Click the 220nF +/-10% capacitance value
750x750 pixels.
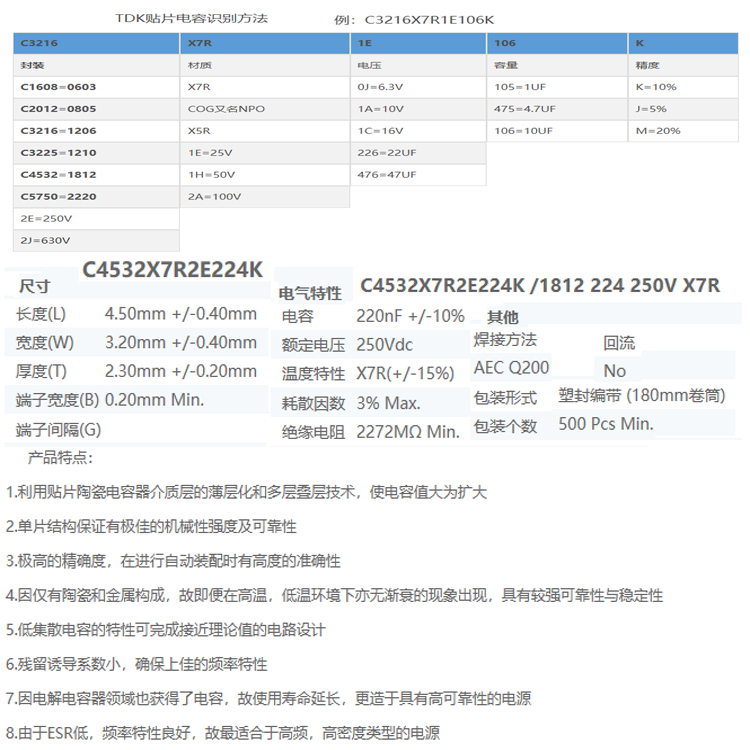pyautogui.click(x=410, y=316)
